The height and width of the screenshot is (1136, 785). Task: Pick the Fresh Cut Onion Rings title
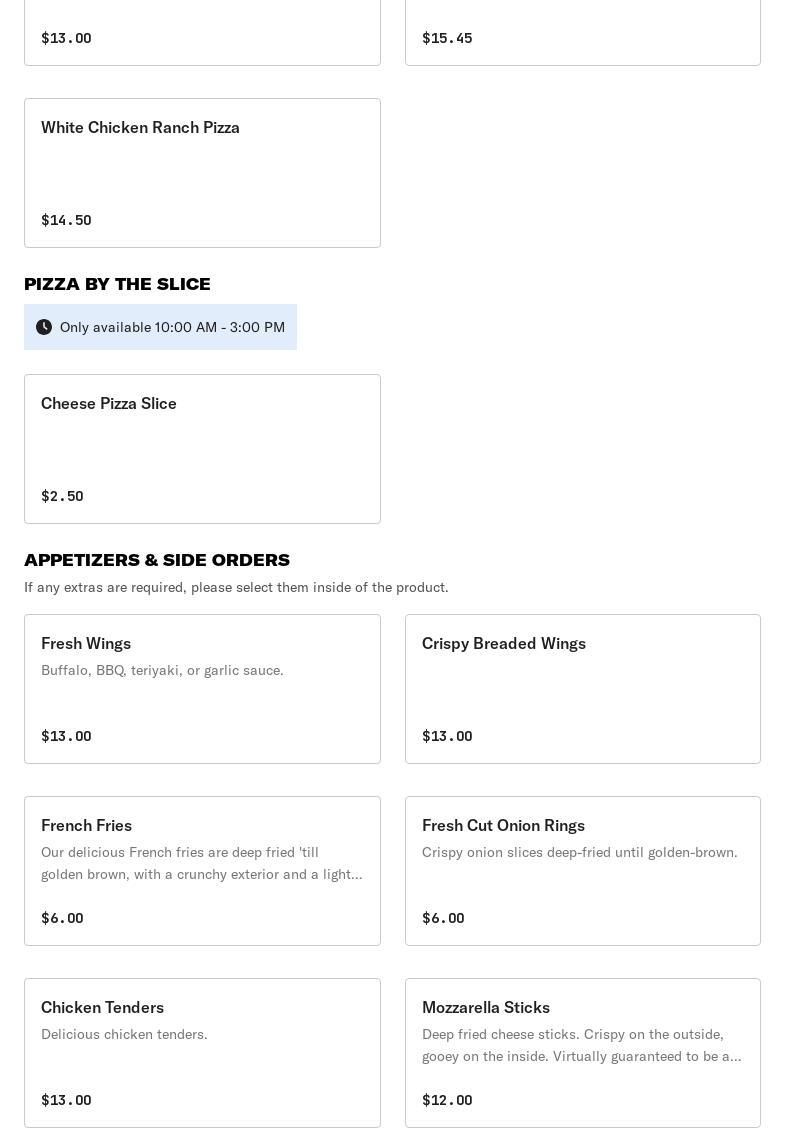pos(503,826)
